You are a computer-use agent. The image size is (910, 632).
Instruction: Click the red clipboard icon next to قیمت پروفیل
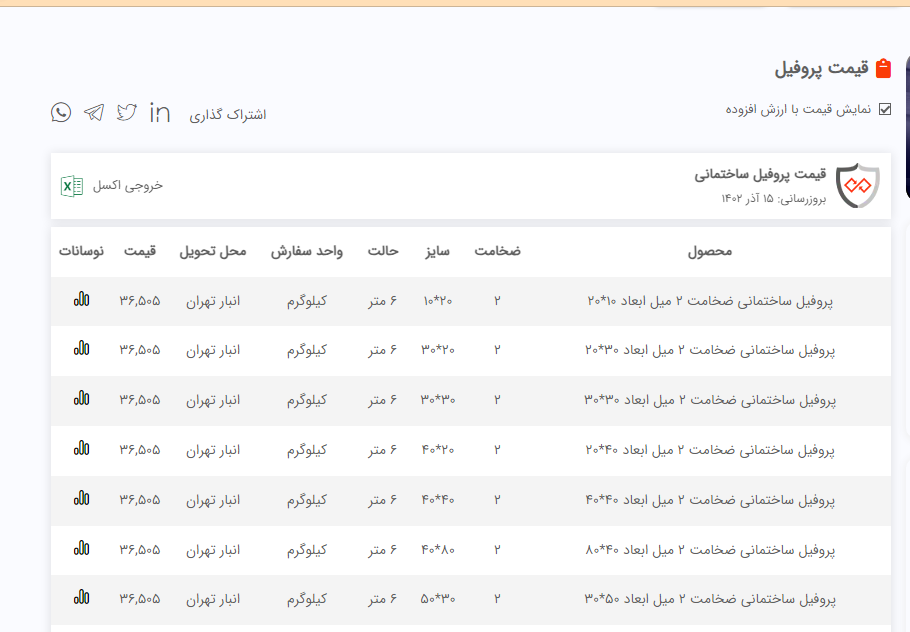pyautogui.click(x=883, y=69)
